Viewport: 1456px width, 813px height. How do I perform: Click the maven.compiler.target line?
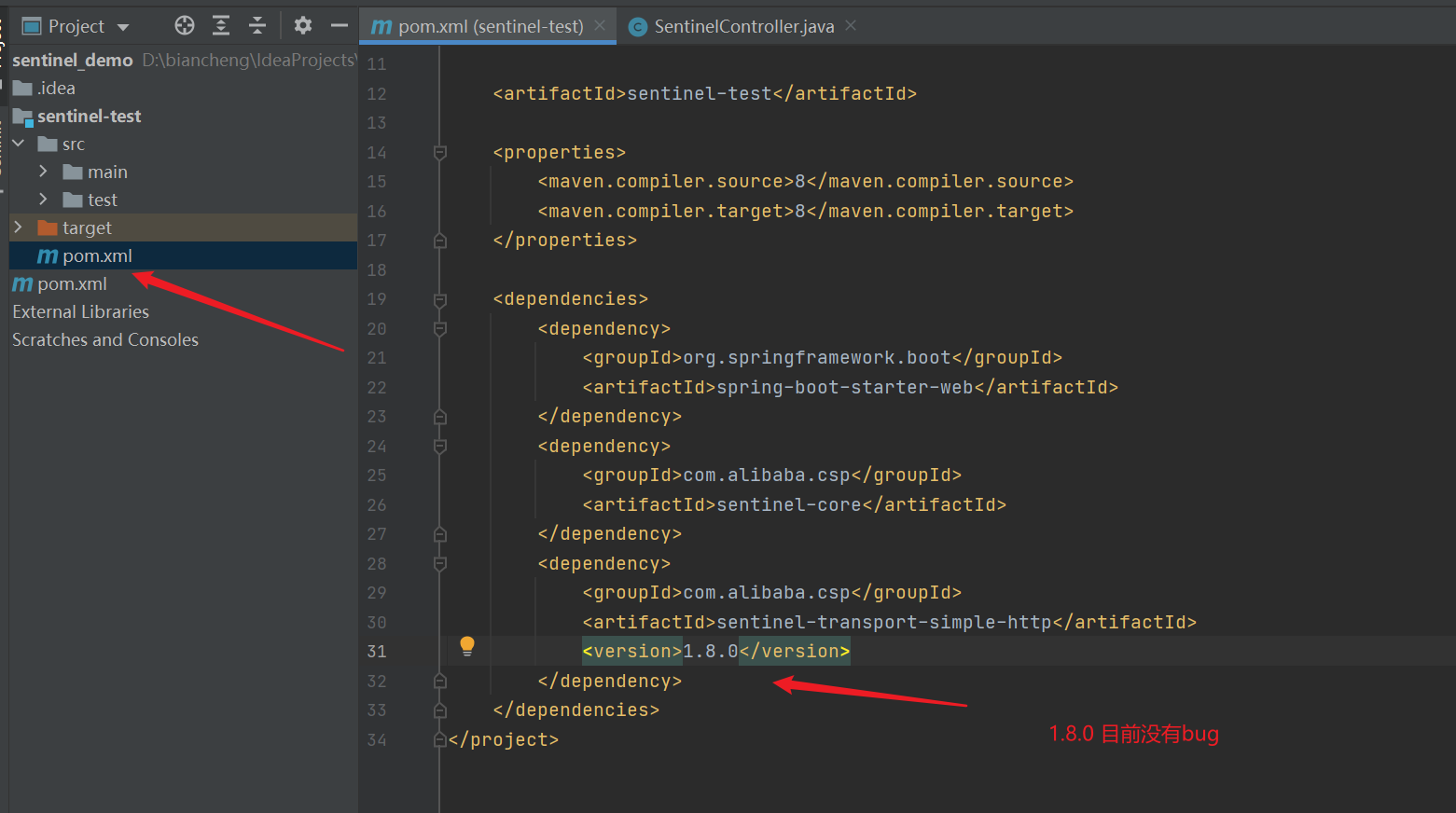[806, 211]
